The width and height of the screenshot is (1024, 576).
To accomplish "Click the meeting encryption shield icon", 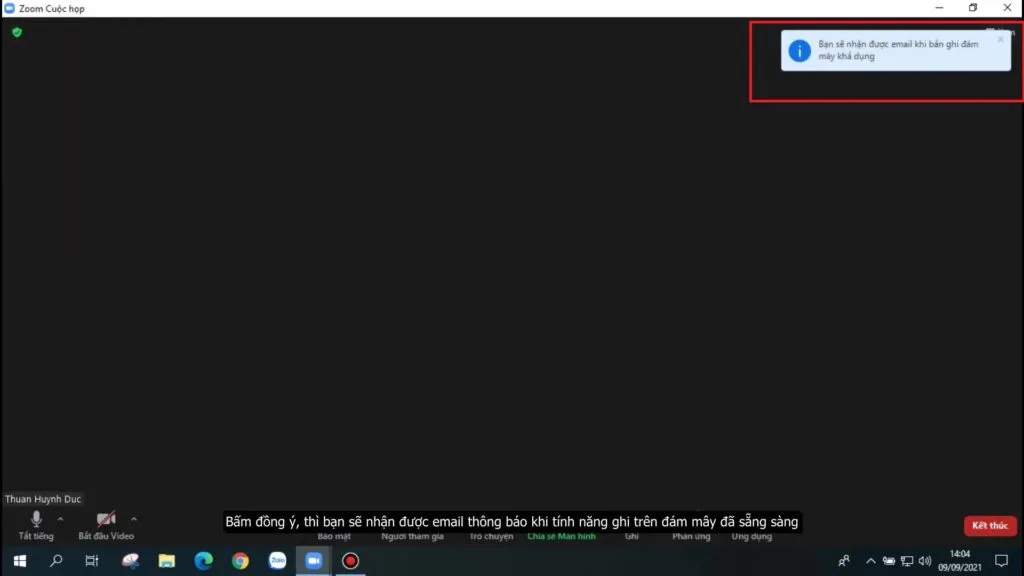I will click(x=16, y=32).
